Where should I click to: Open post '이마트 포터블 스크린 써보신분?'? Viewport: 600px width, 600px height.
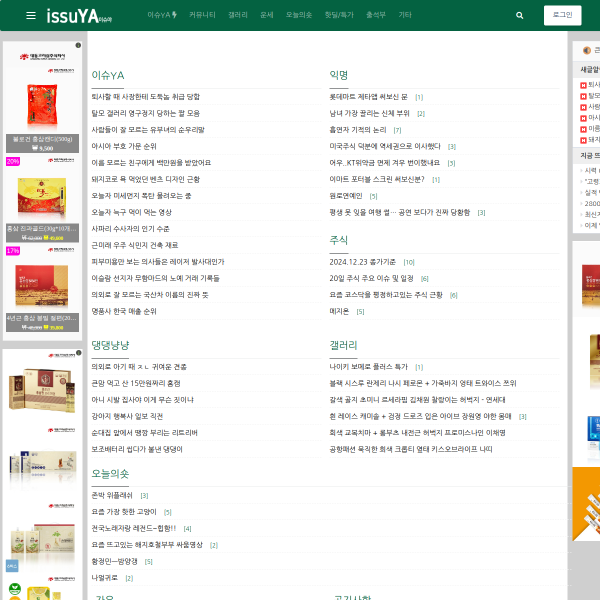pos(377,179)
